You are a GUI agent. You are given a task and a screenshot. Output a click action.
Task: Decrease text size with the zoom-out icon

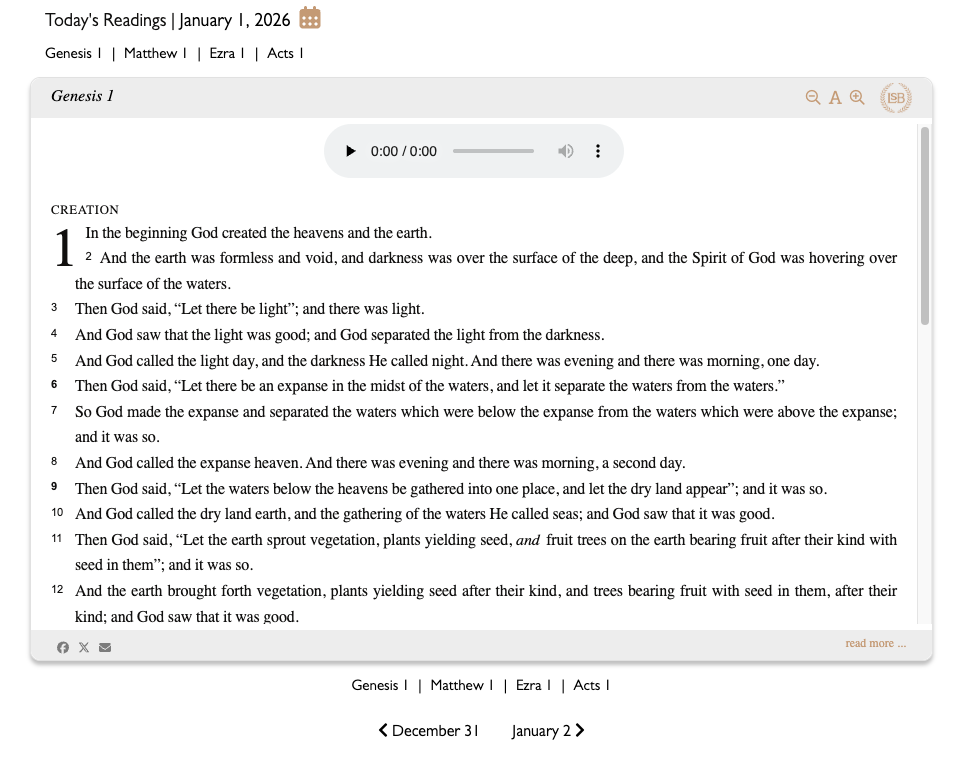tap(813, 97)
